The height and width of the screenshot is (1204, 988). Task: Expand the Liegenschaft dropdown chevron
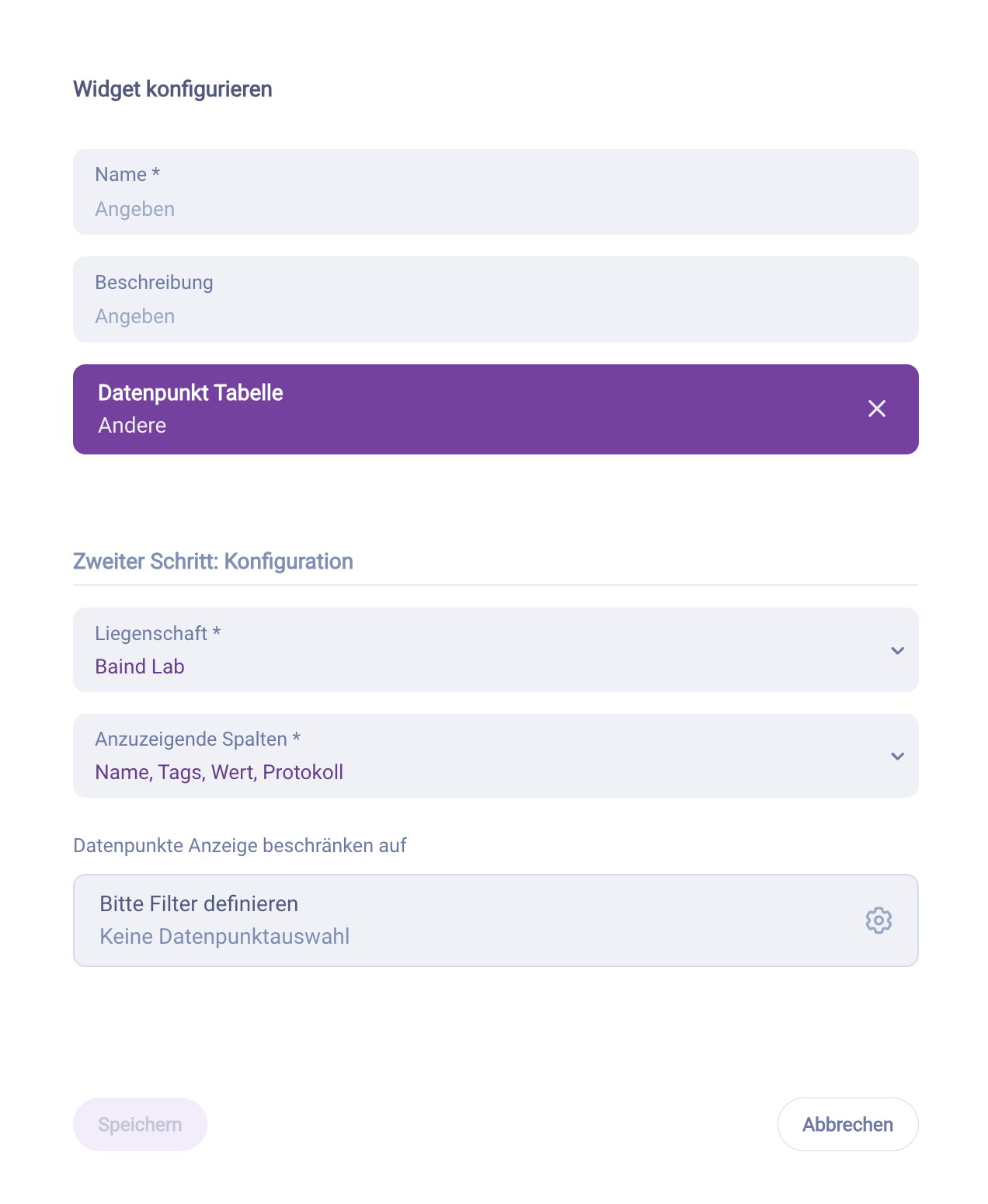tap(897, 651)
